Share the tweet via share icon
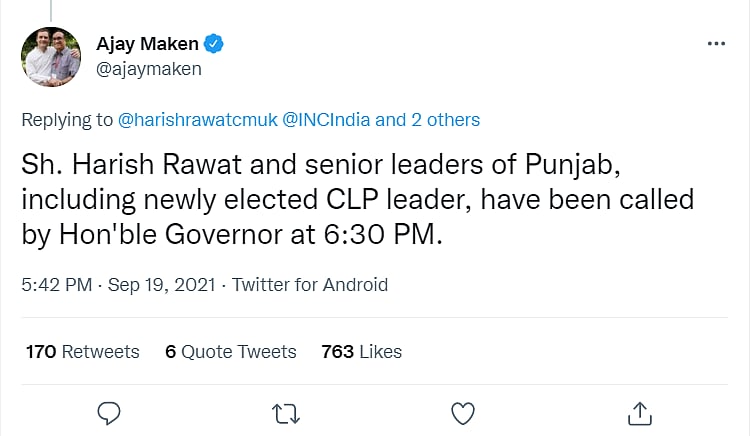The width and height of the screenshot is (756, 436). [x=640, y=412]
